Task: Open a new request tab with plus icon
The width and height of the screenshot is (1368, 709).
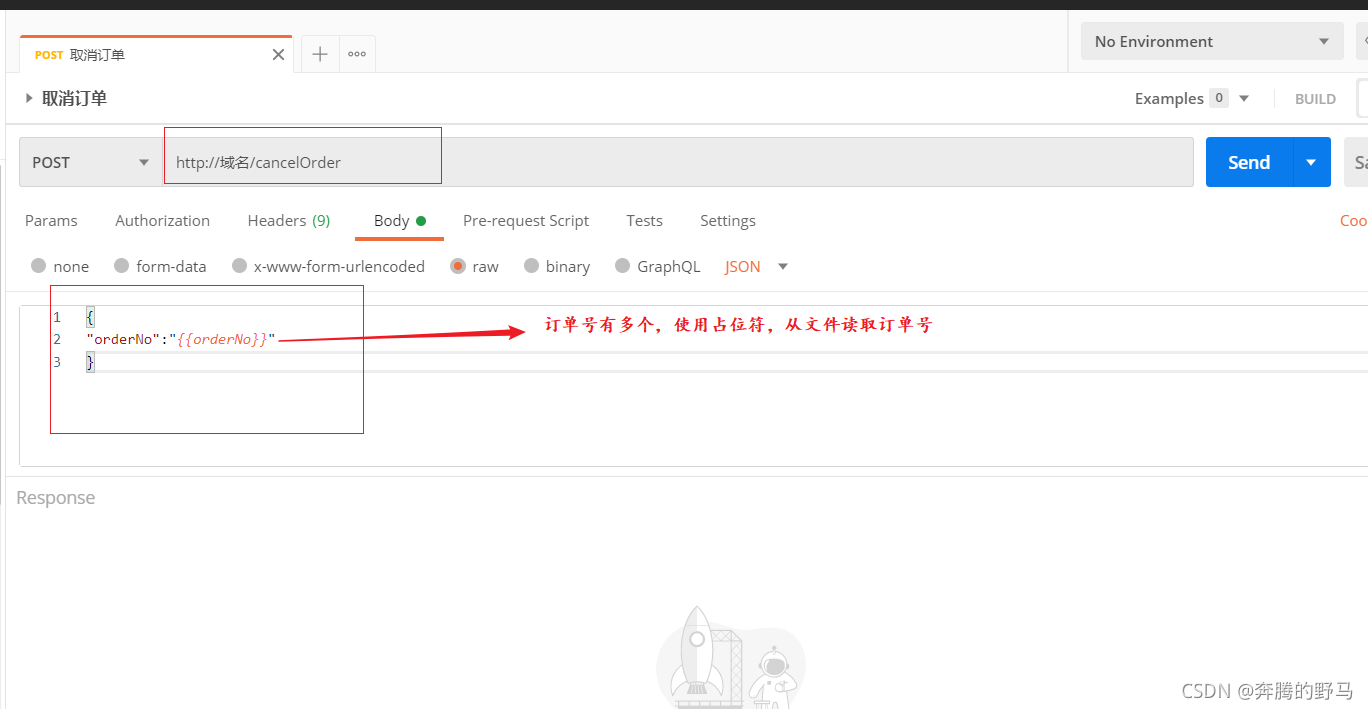Action: [x=320, y=54]
